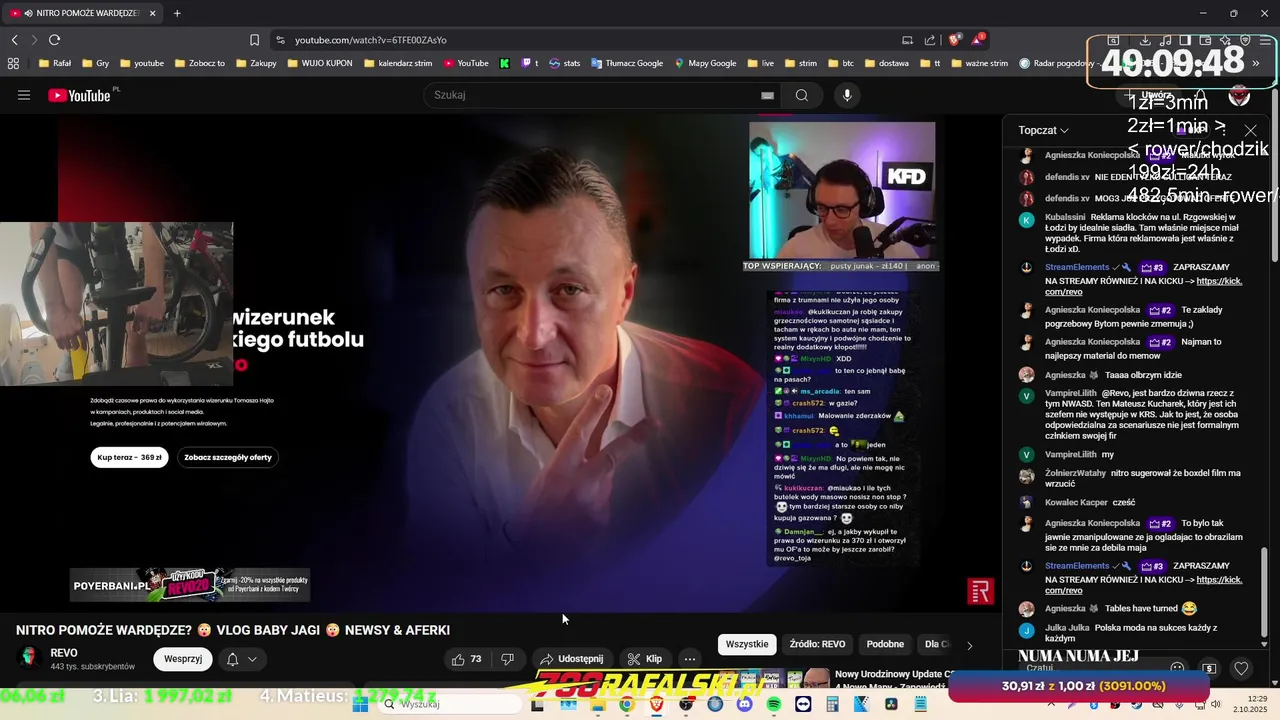Open the browser apps grid icon
The width and height of the screenshot is (1280, 720).
tap(13, 63)
